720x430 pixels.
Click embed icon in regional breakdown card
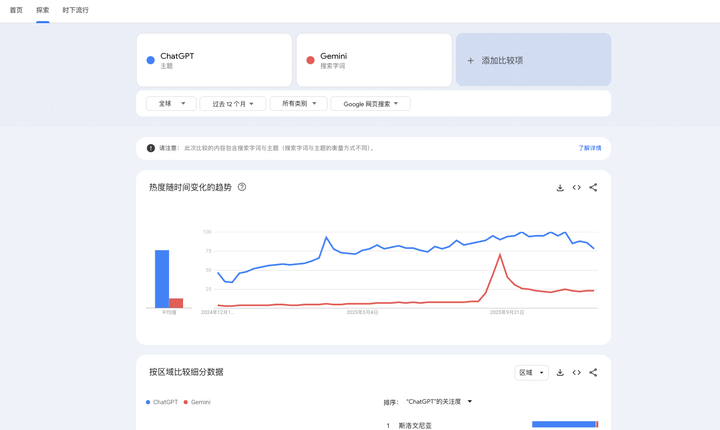[576, 373]
